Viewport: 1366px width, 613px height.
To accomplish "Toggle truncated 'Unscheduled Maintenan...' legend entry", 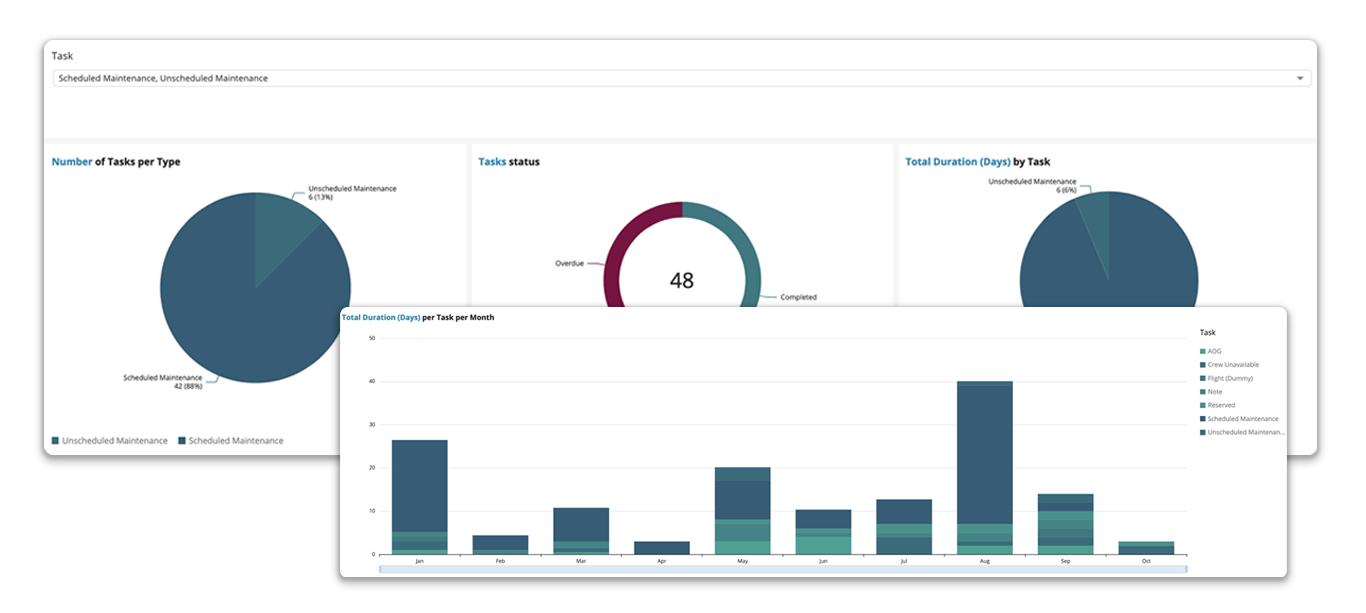I will pyautogui.click(x=1243, y=432).
